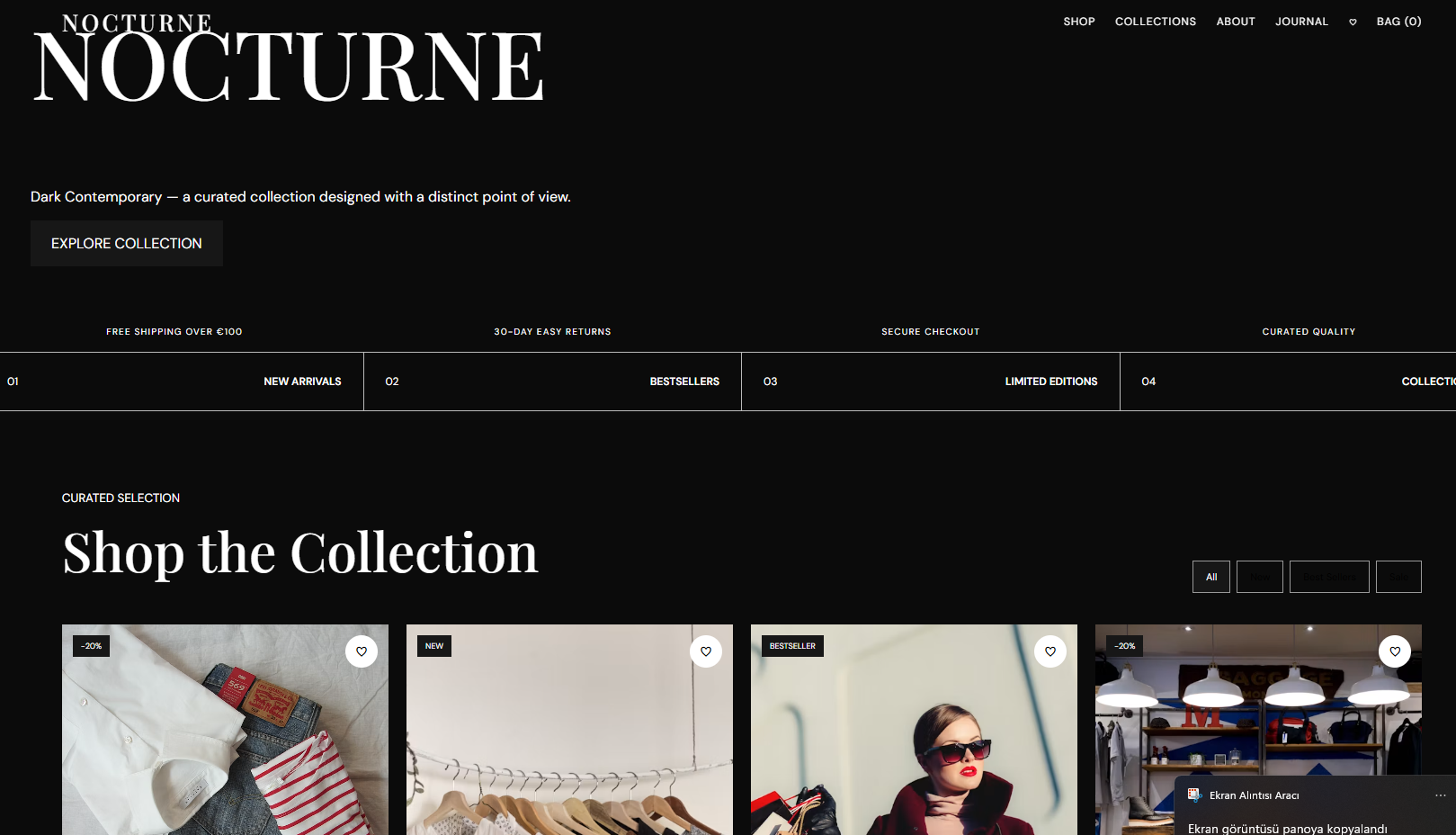Click Ekran görüntüsü panoya kopyalandı notification
Image resolution: width=1456 pixels, height=835 pixels.
click(1287, 829)
